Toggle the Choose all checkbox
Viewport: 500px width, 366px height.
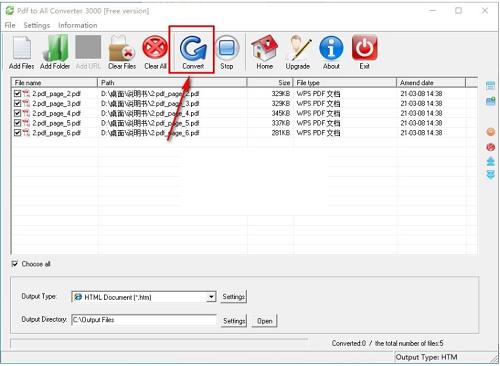coord(15,264)
